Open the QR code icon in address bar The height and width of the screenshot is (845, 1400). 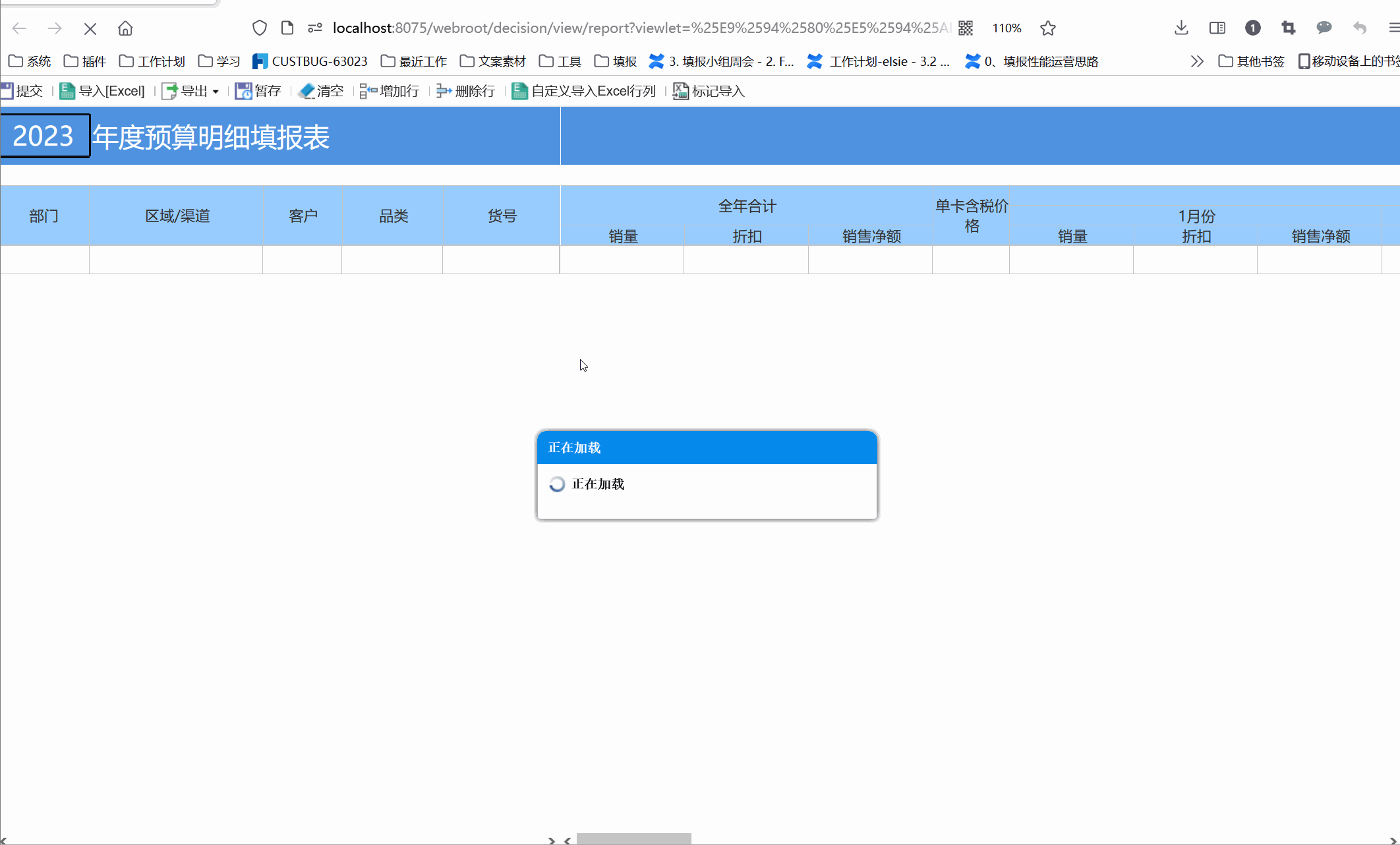[x=966, y=28]
